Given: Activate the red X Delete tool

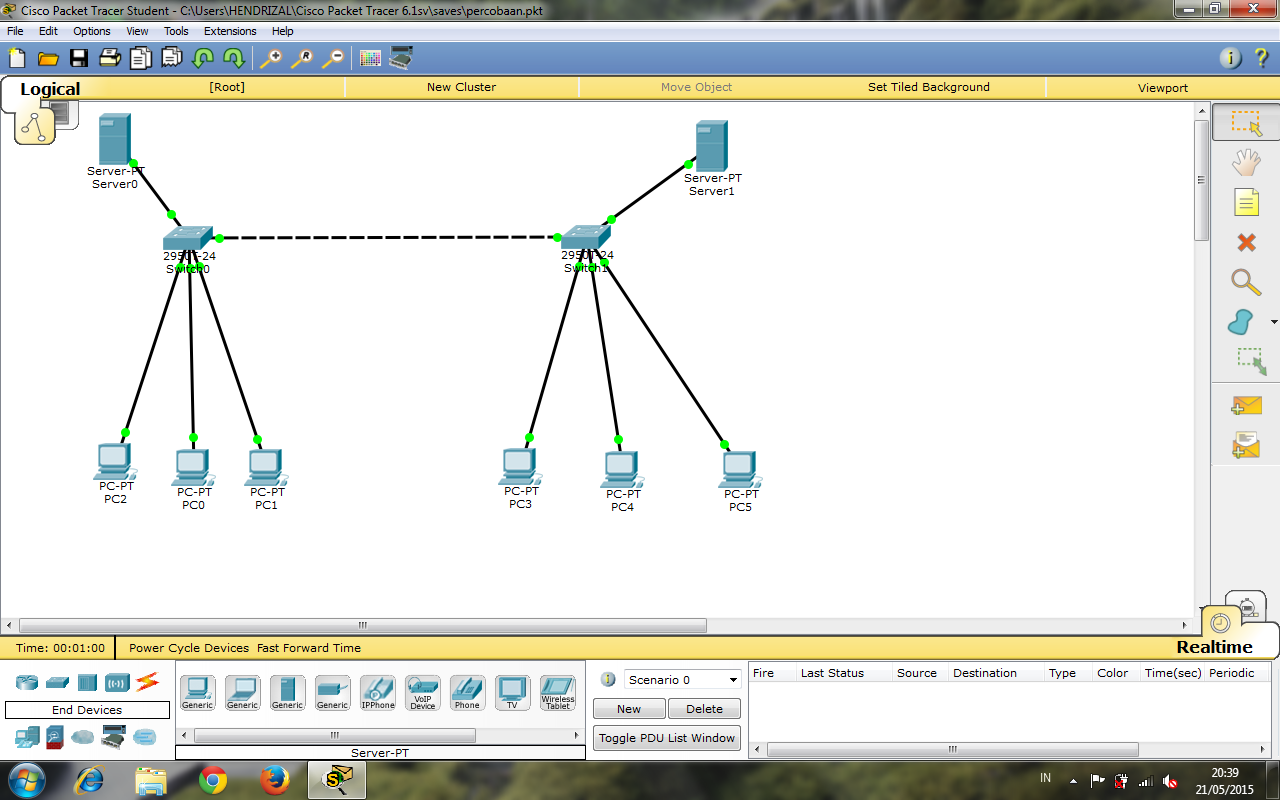Looking at the screenshot, I should click(1246, 242).
